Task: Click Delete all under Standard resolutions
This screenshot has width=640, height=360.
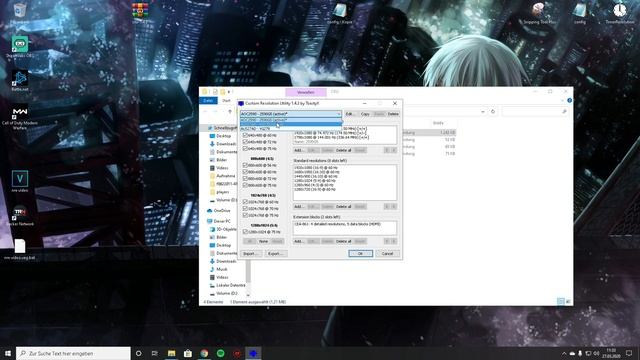Action: pos(344,207)
